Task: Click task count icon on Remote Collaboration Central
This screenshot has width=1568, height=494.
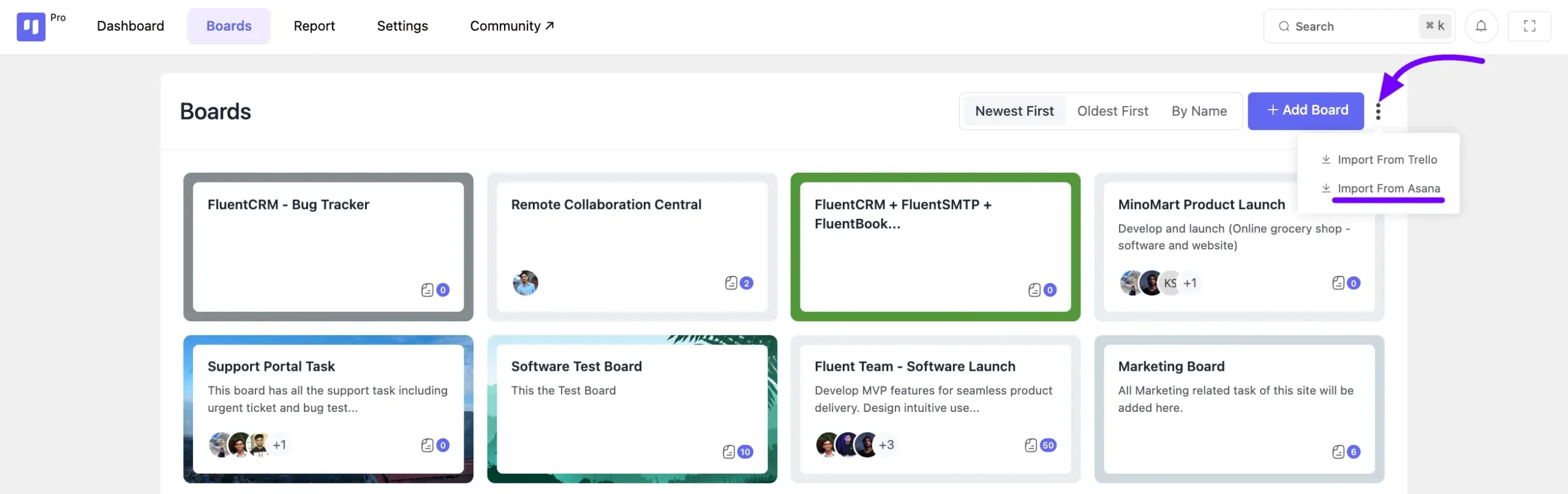Action: tap(731, 283)
